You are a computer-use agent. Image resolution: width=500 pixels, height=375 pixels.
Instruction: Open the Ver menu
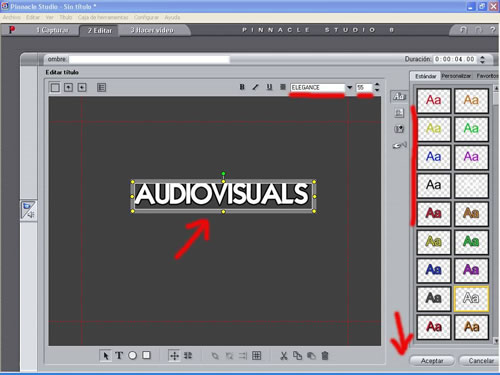click(50, 17)
